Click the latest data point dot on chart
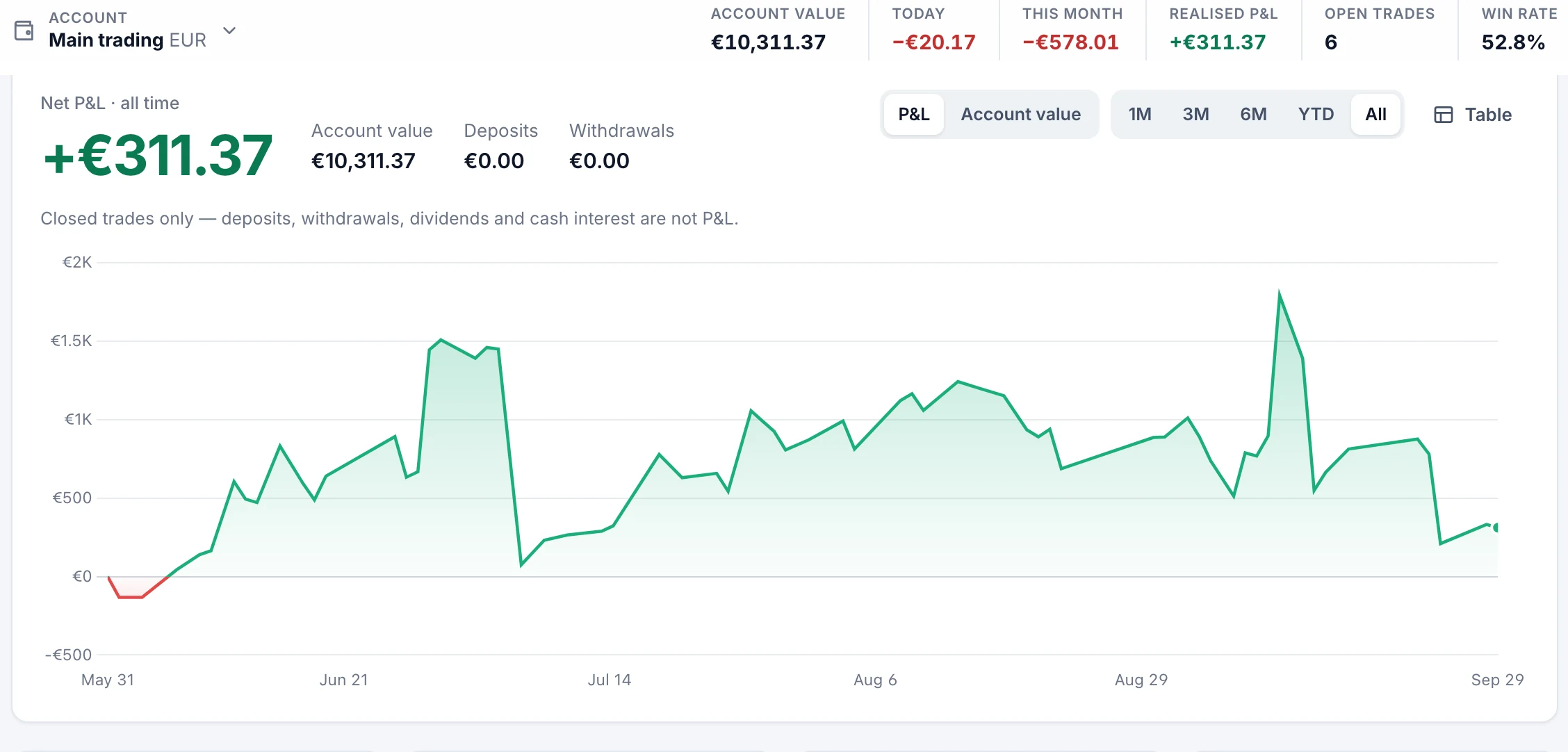This screenshot has height=752, width=1568. click(1496, 528)
